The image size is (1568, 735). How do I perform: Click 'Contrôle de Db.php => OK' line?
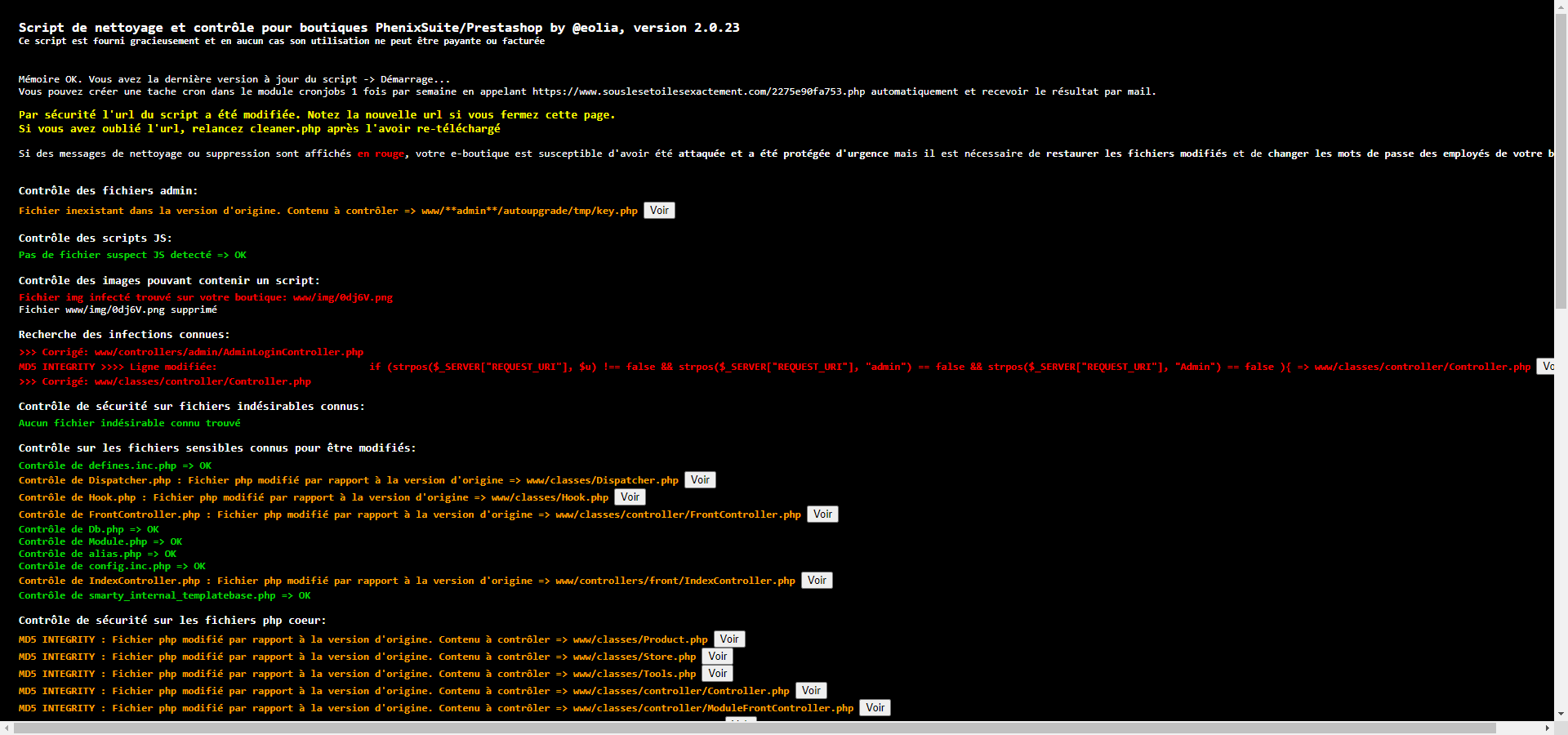point(89,529)
